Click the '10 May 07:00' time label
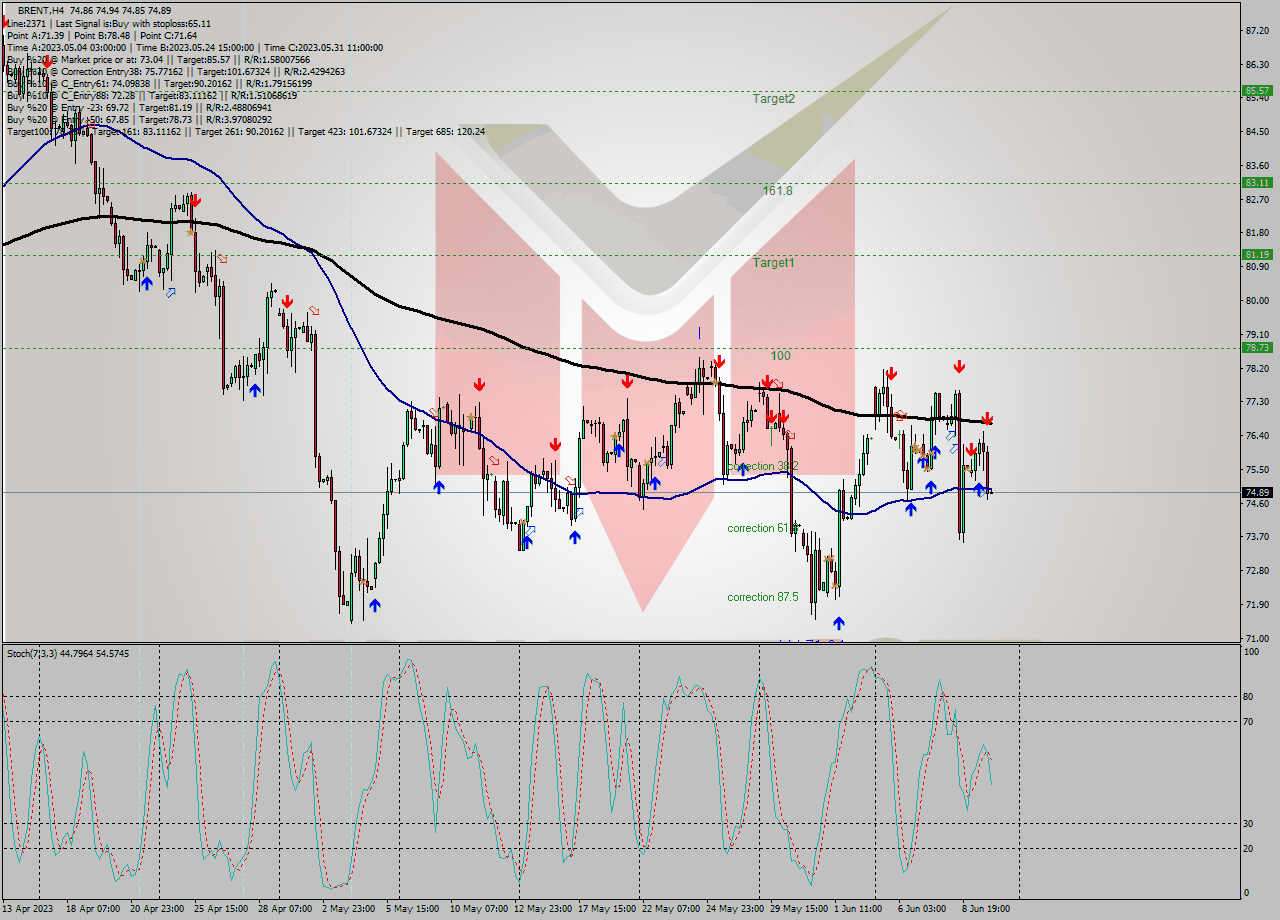The width and height of the screenshot is (1280, 920). (478, 909)
